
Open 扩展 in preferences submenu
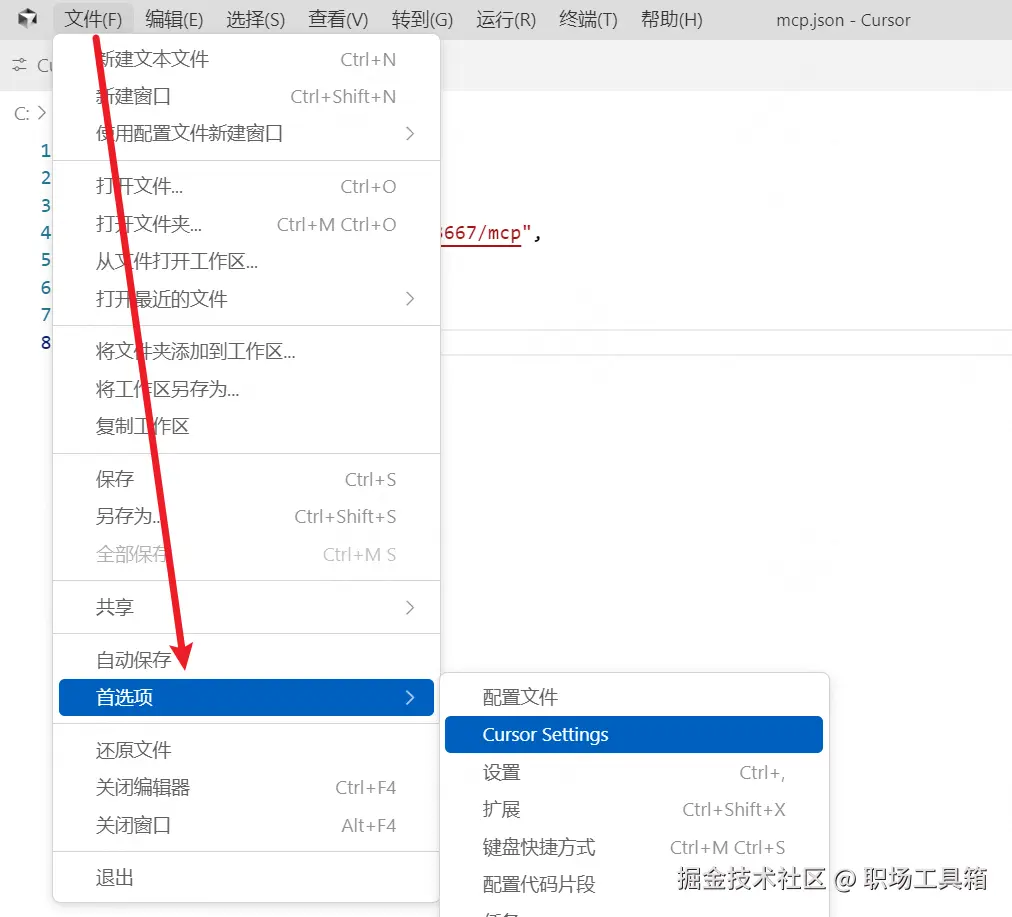tap(634, 809)
